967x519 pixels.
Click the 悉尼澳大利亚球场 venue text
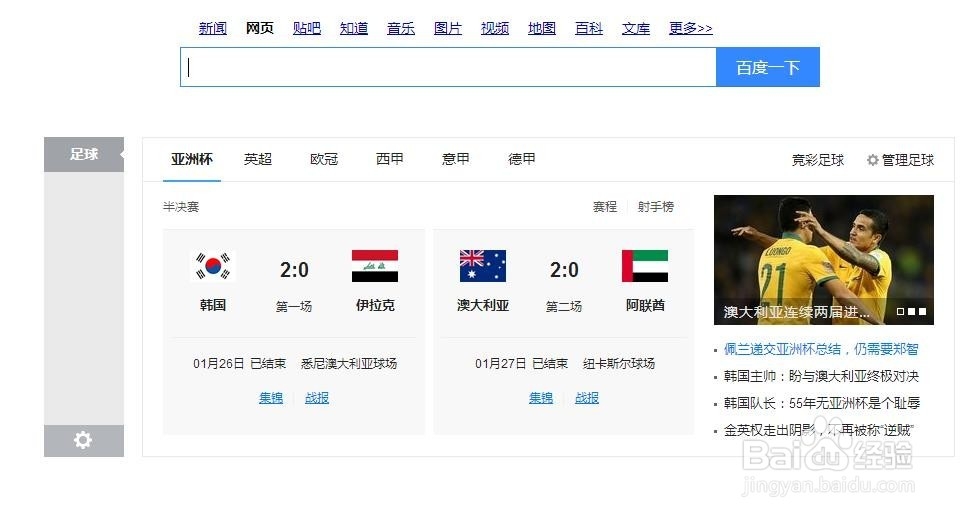tap(349, 364)
